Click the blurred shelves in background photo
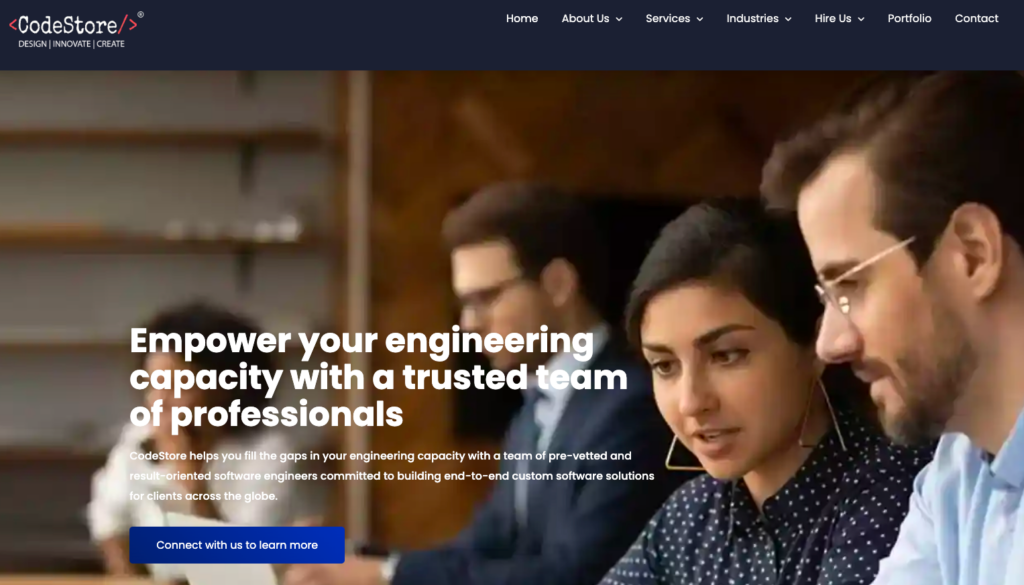This screenshot has height=585, width=1024. pos(163,196)
